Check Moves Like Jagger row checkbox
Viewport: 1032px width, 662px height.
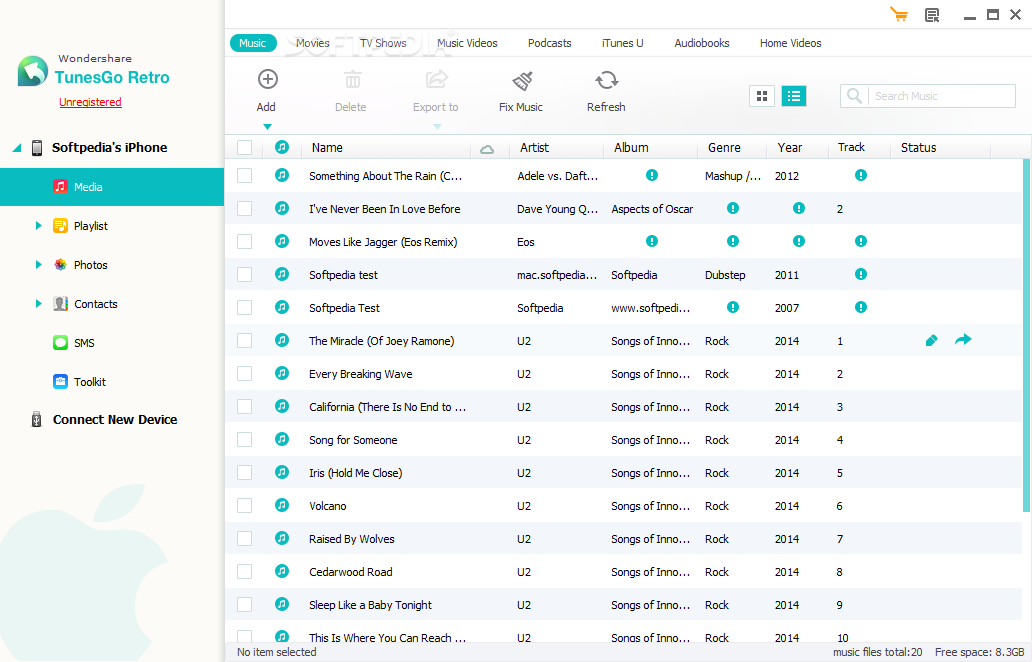coord(244,242)
